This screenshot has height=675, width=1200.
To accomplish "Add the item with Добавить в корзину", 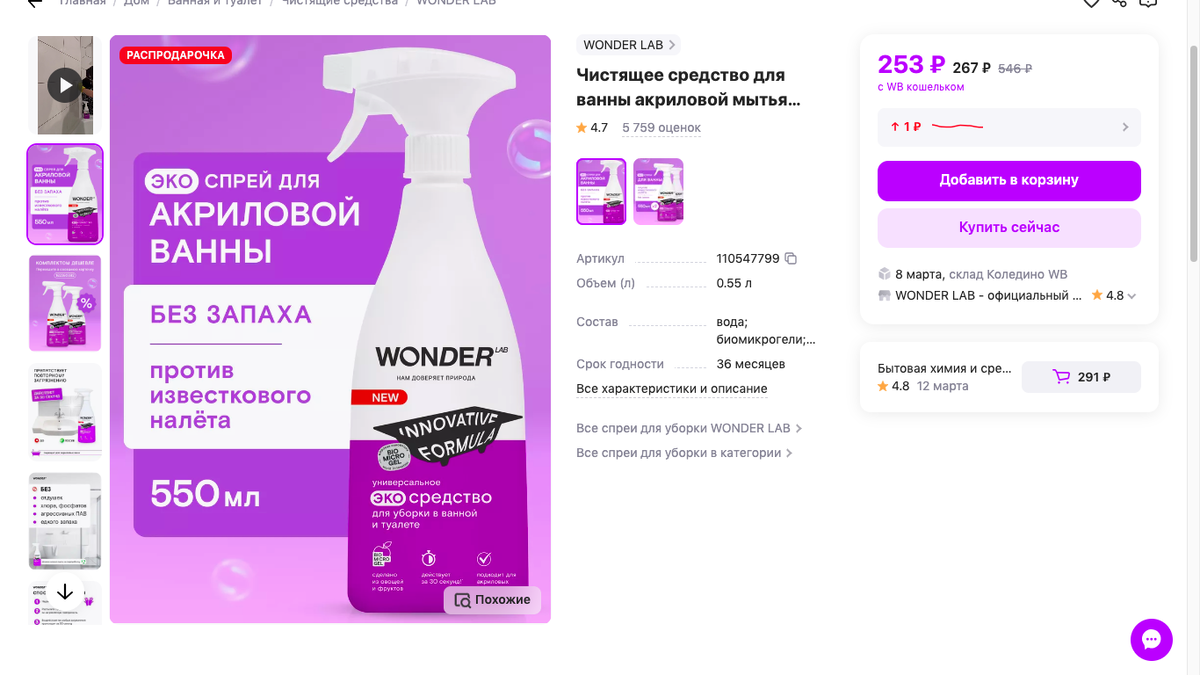I will [x=1009, y=181].
